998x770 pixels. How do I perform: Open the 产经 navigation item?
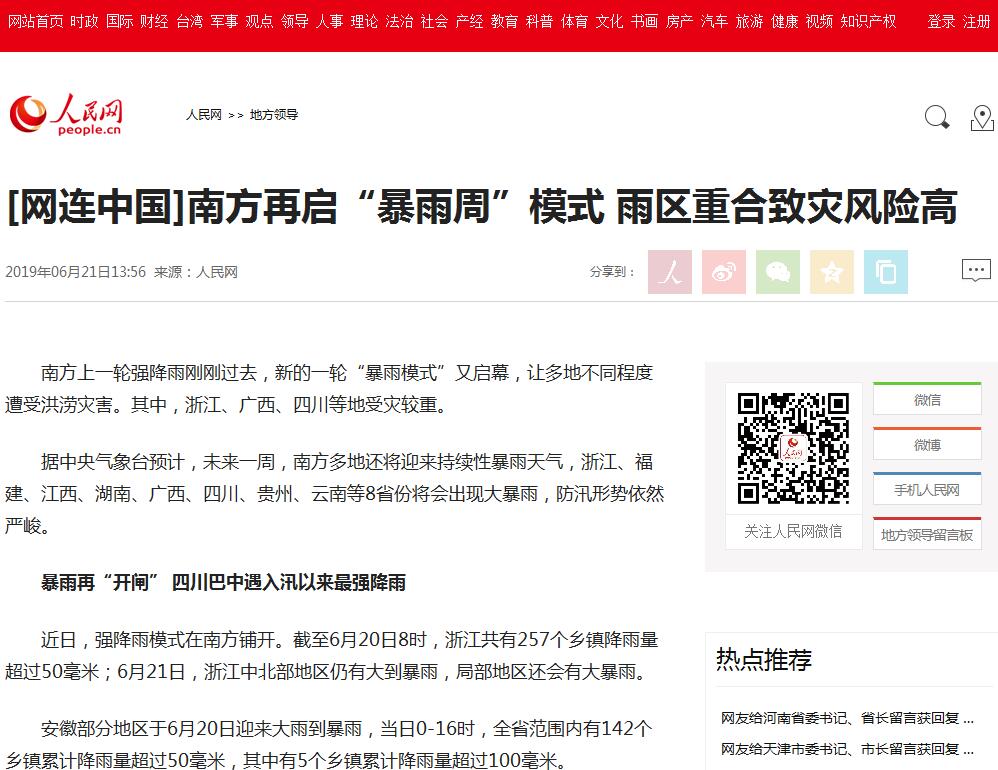[x=469, y=22]
